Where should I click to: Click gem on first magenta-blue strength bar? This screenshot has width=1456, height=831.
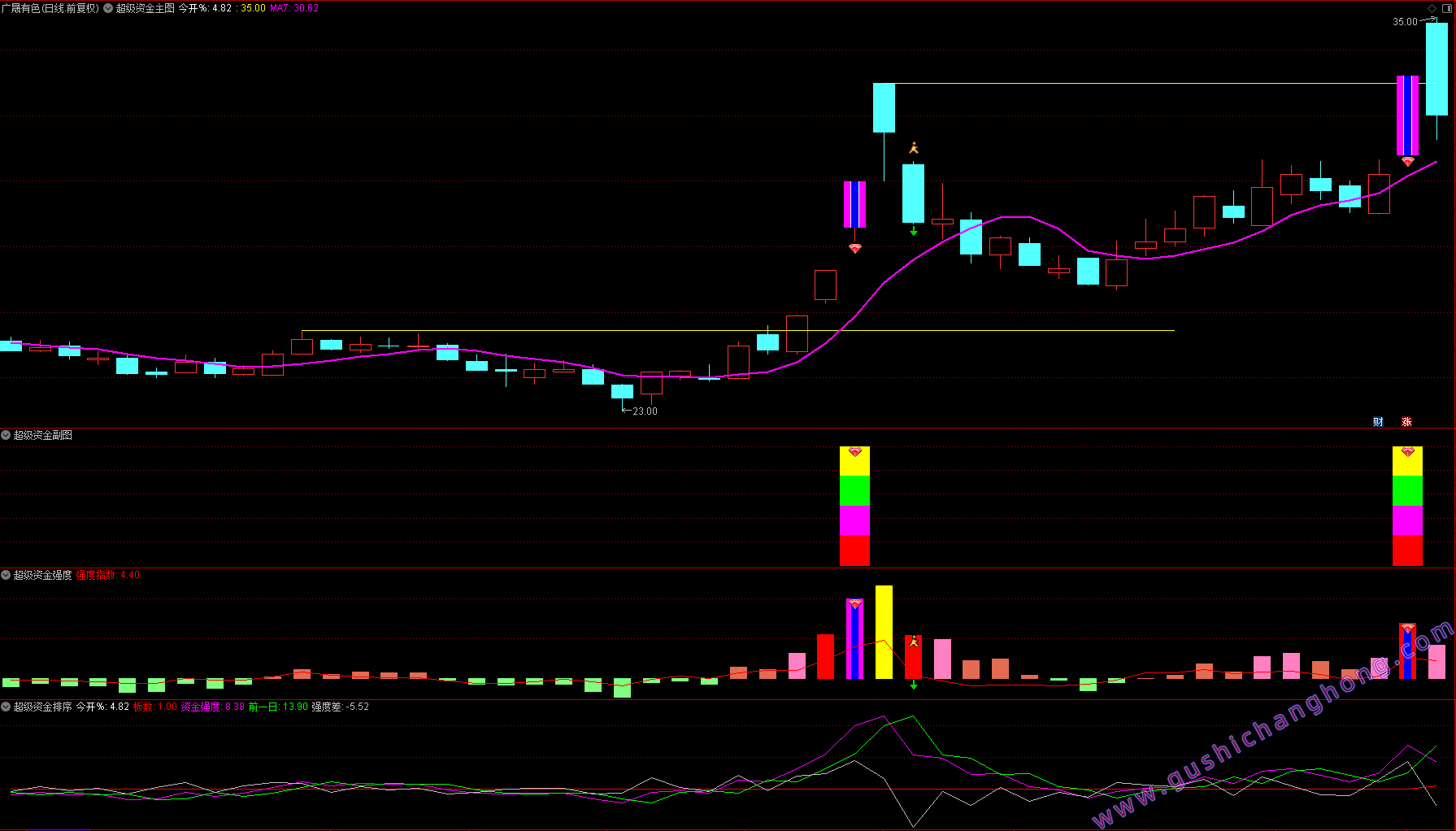tap(854, 604)
